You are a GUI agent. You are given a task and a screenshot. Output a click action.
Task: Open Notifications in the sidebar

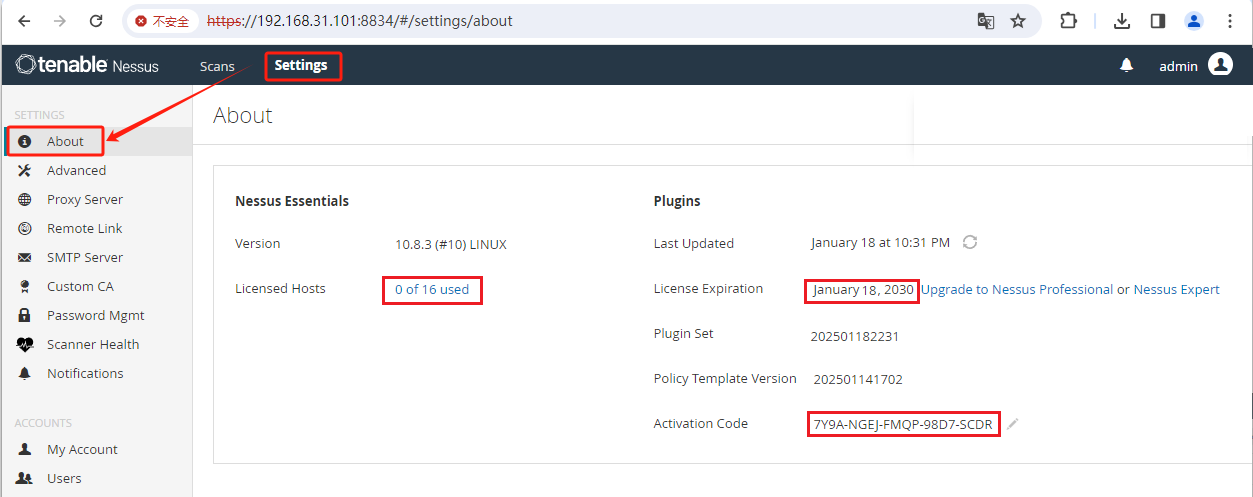[x=96, y=373]
